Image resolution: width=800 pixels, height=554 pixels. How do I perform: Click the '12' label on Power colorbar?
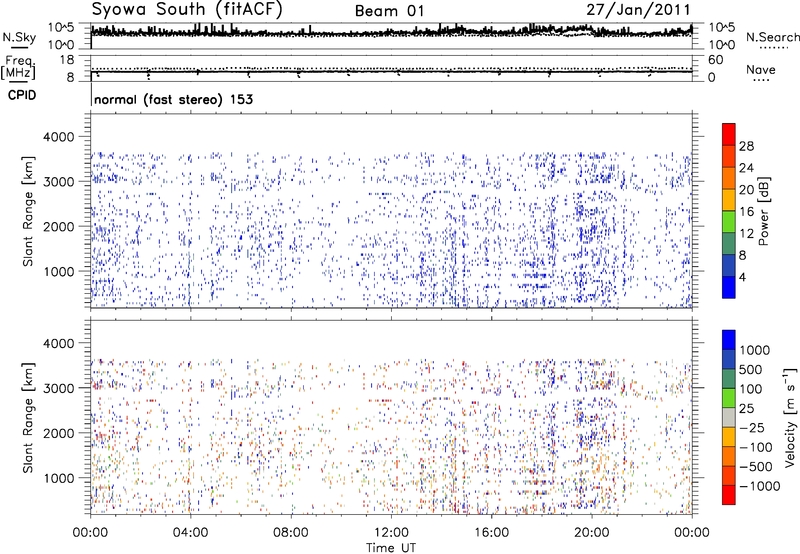point(746,234)
